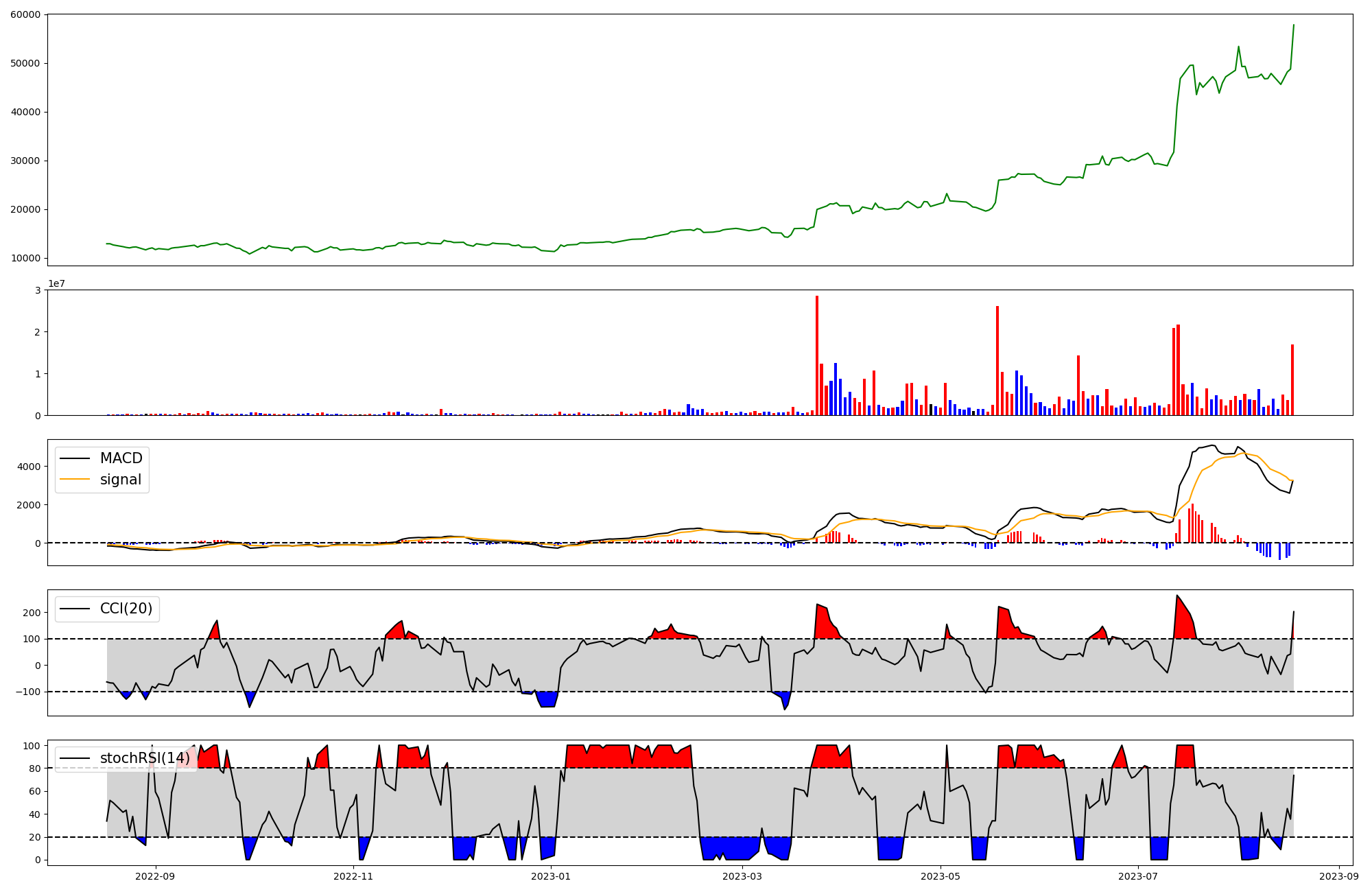Click the tallest red volume bar
The width and height of the screenshot is (1372, 892).
816,355
